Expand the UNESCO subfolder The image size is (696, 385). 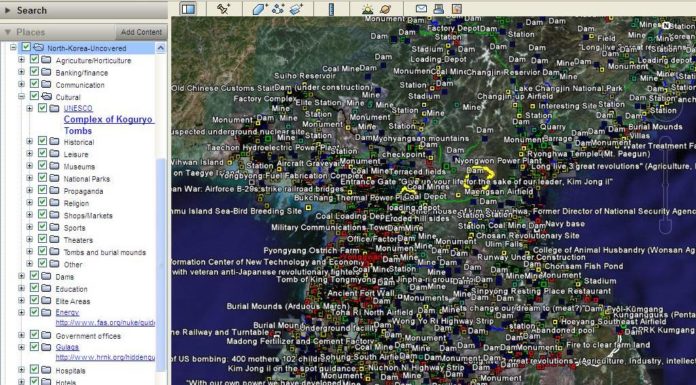pos(29,108)
